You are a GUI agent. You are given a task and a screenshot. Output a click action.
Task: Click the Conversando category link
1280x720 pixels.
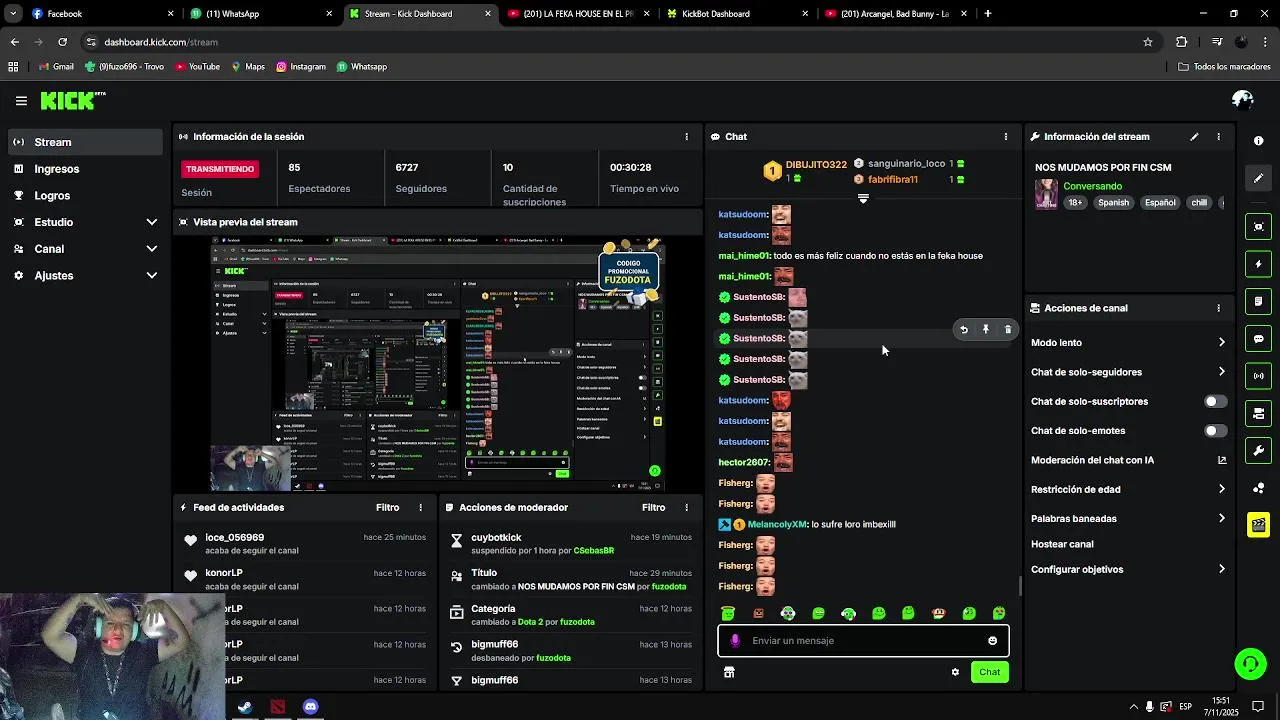(1092, 186)
